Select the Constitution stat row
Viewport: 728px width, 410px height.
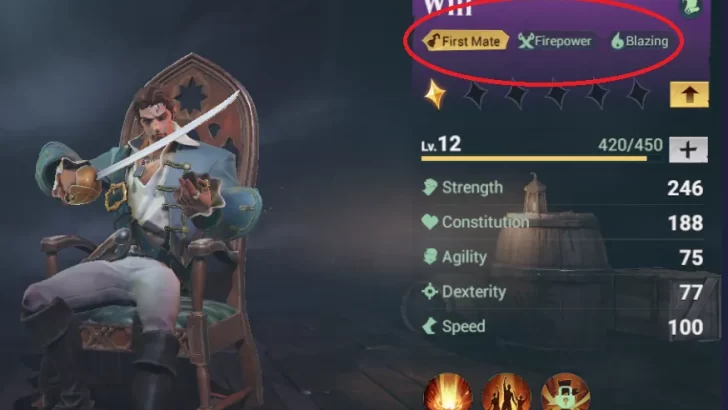pos(562,222)
